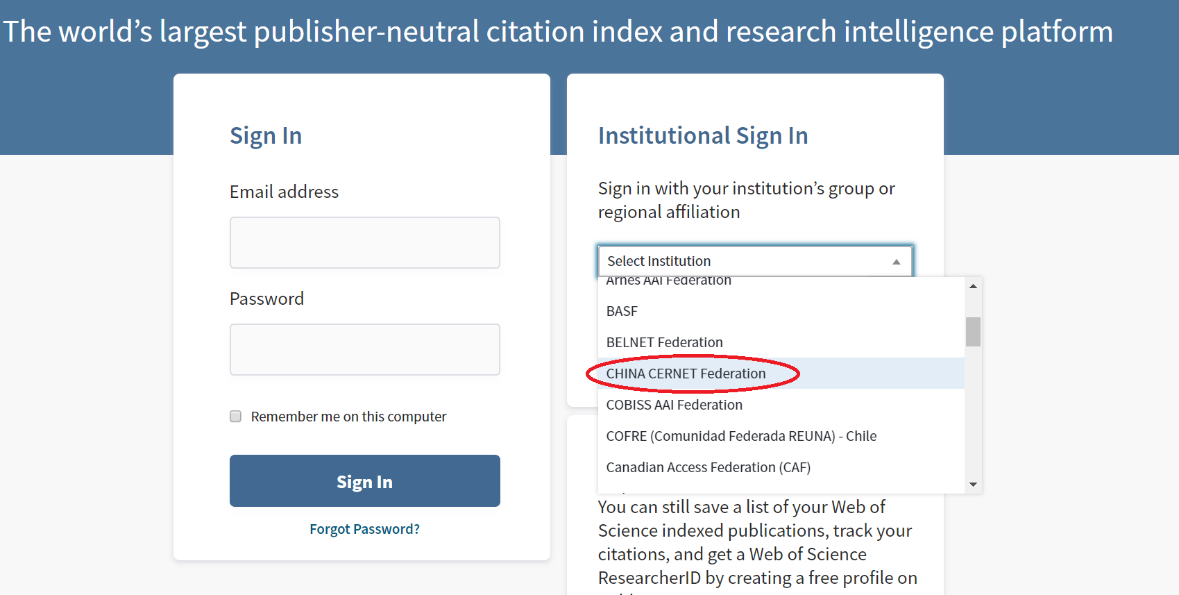Choose BELNET Federation option

click(664, 342)
